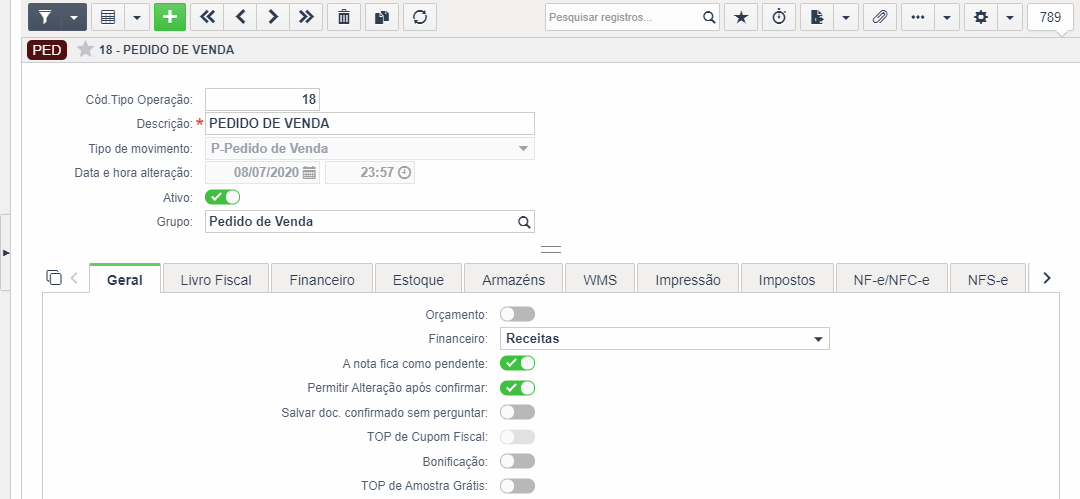Duplicate the current record
The image size is (1080, 499).
tap(382, 17)
